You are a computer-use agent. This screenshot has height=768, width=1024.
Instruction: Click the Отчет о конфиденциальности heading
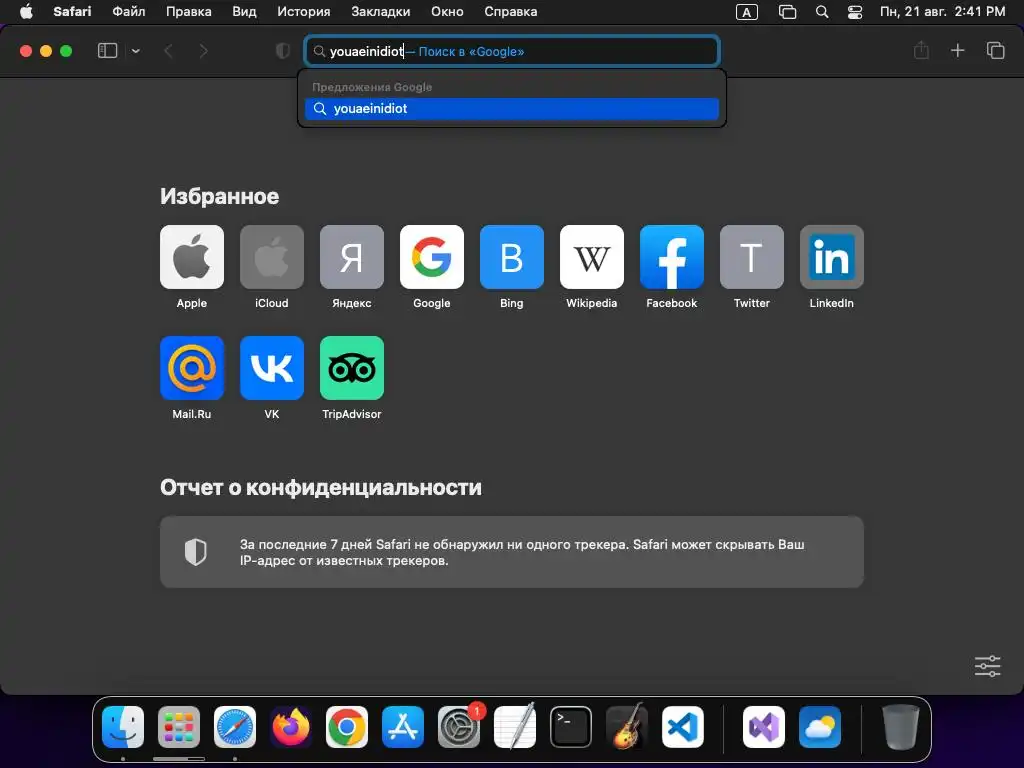point(321,487)
